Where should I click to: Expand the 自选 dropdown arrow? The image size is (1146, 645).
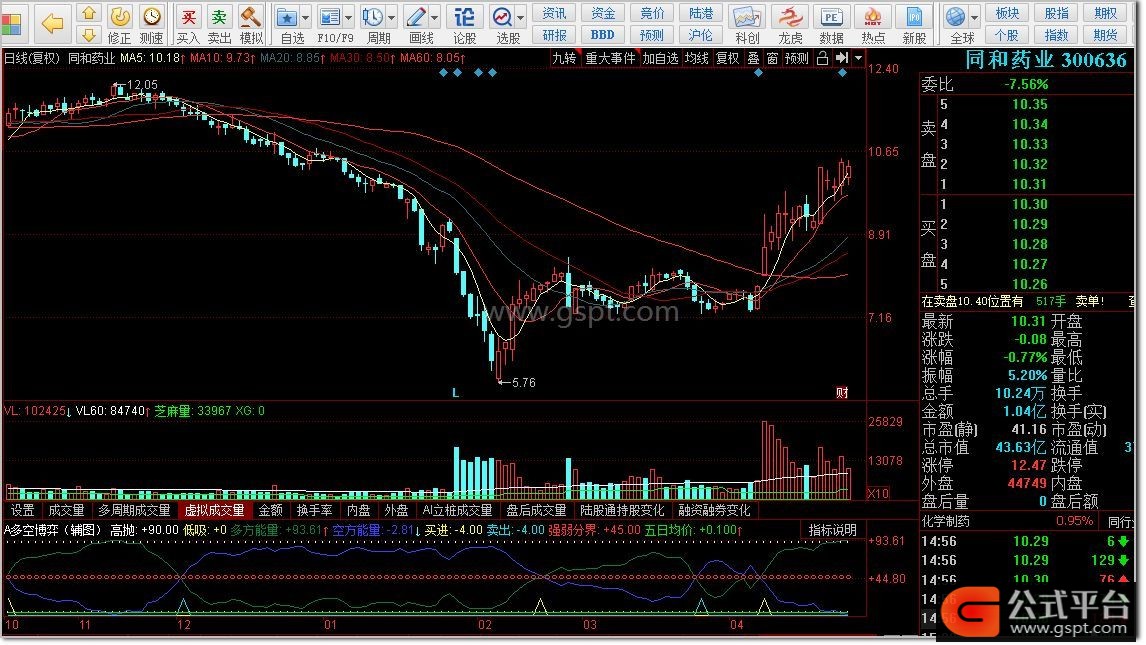(x=306, y=17)
